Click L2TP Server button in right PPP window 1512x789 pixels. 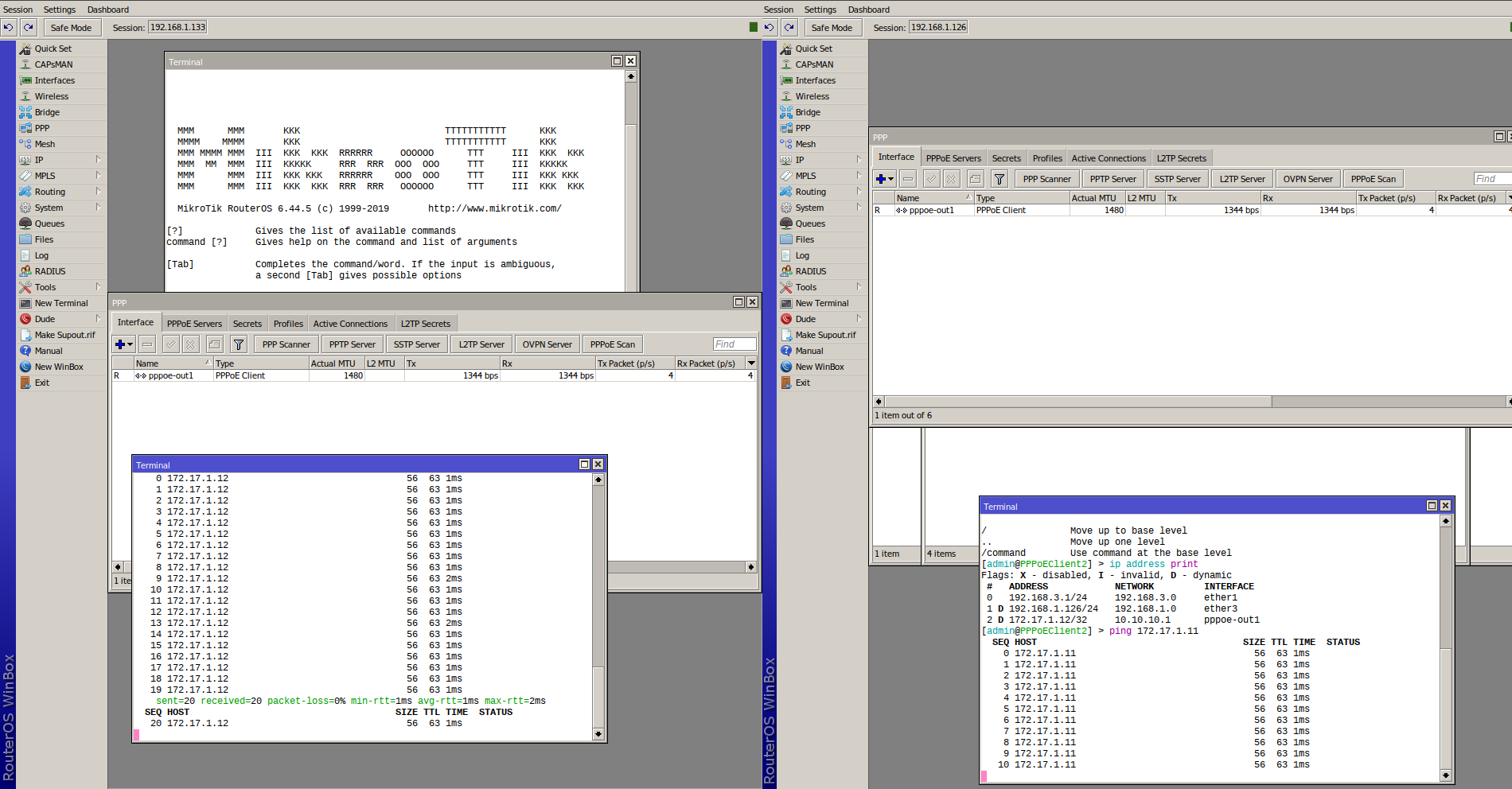(x=1242, y=179)
